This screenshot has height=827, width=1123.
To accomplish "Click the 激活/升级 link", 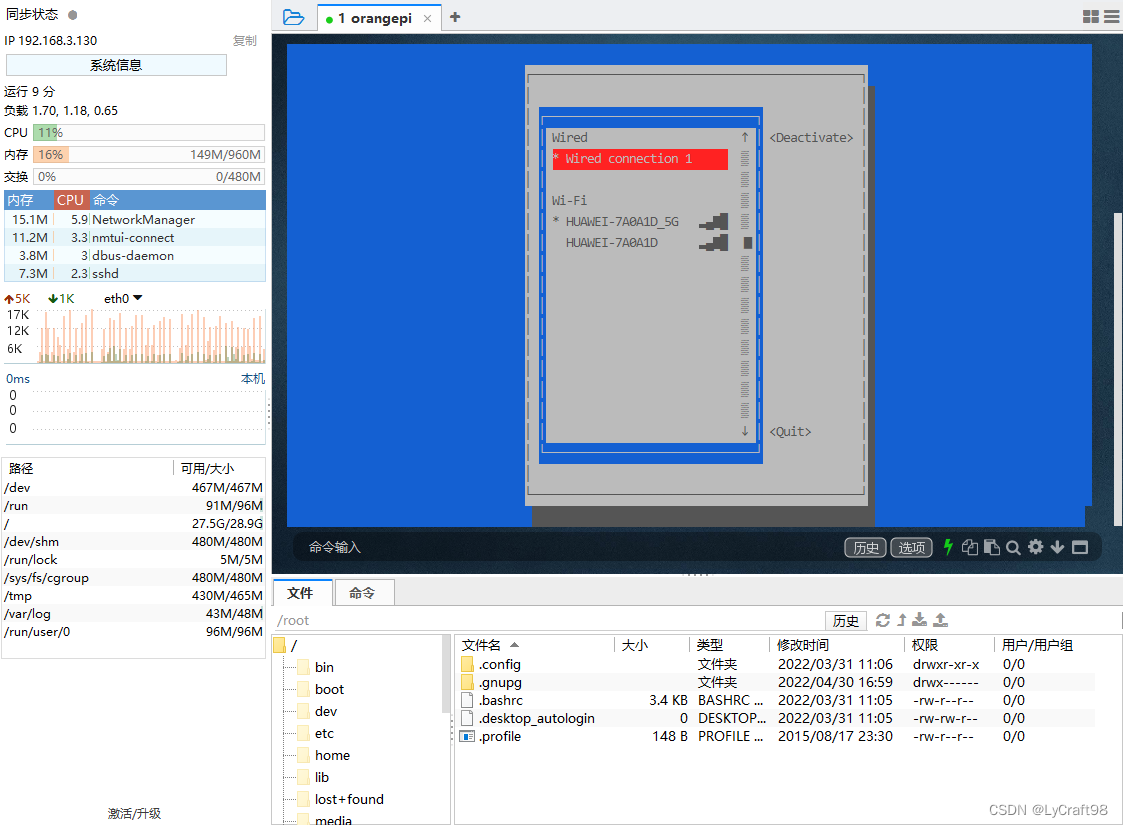I will click(134, 813).
